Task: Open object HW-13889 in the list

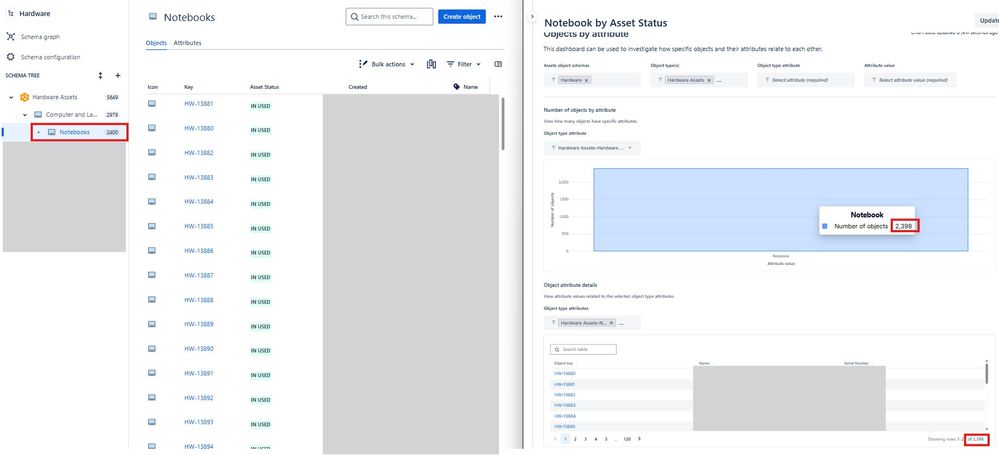Action: (199, 324)
